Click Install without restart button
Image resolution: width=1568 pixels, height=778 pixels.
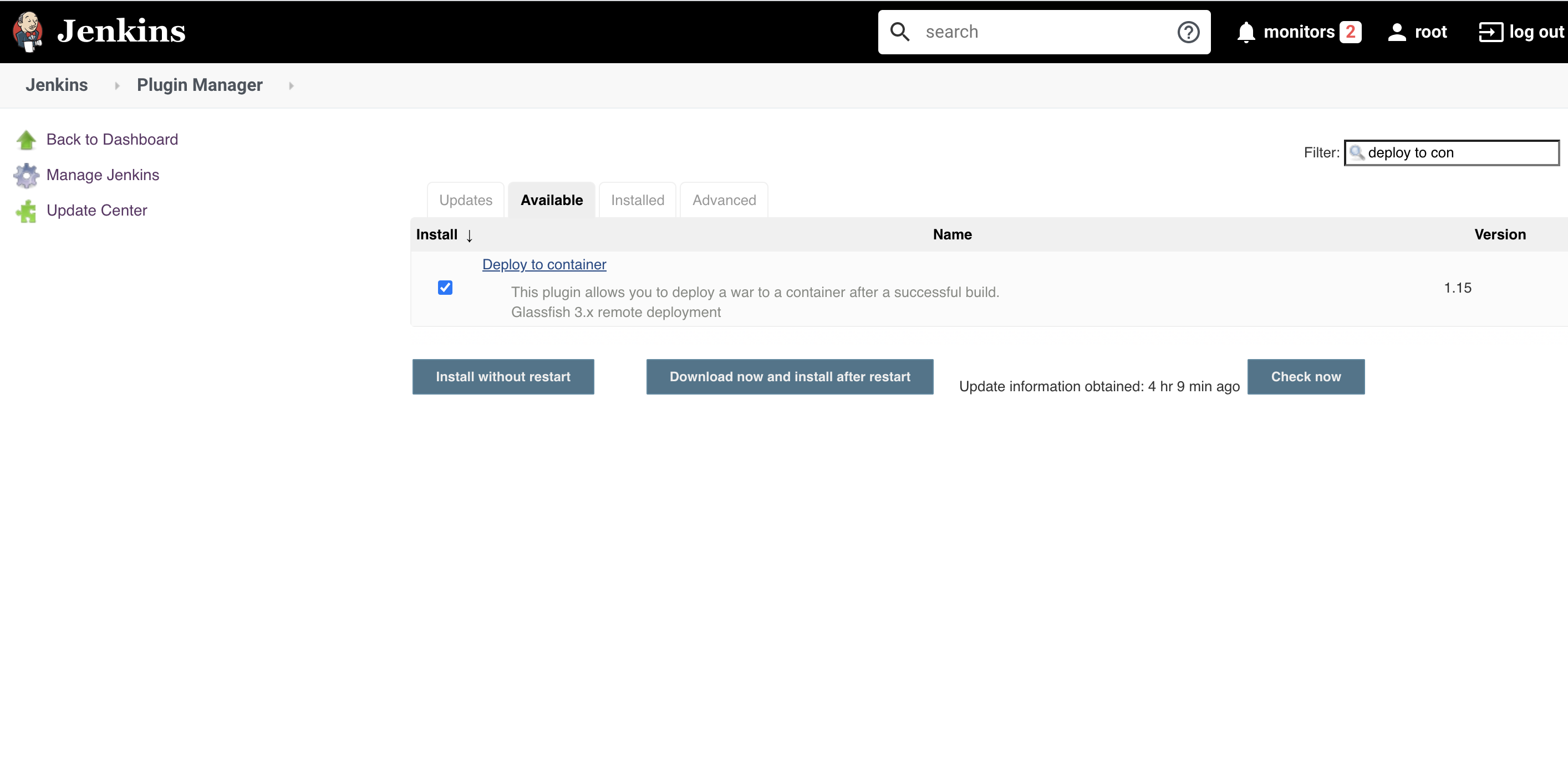[x=503, y=377]
